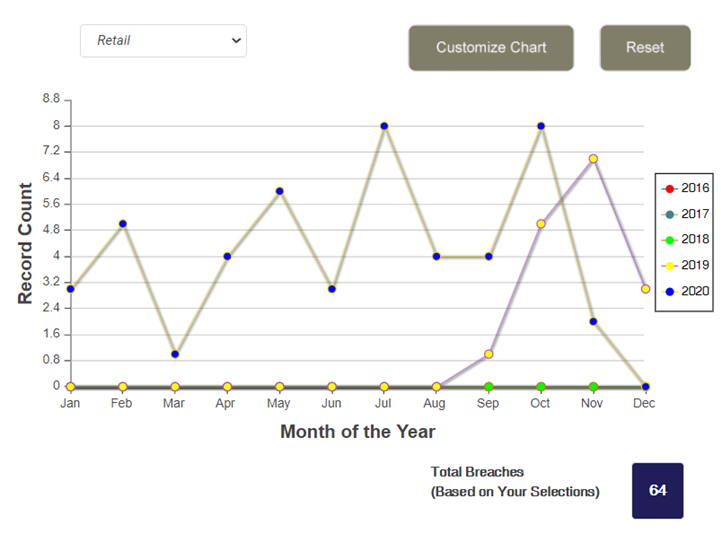The width and height of the screenshot is (721, 548).
Task: Select the 2020 September data point at 4
Action: pos(489,257)
